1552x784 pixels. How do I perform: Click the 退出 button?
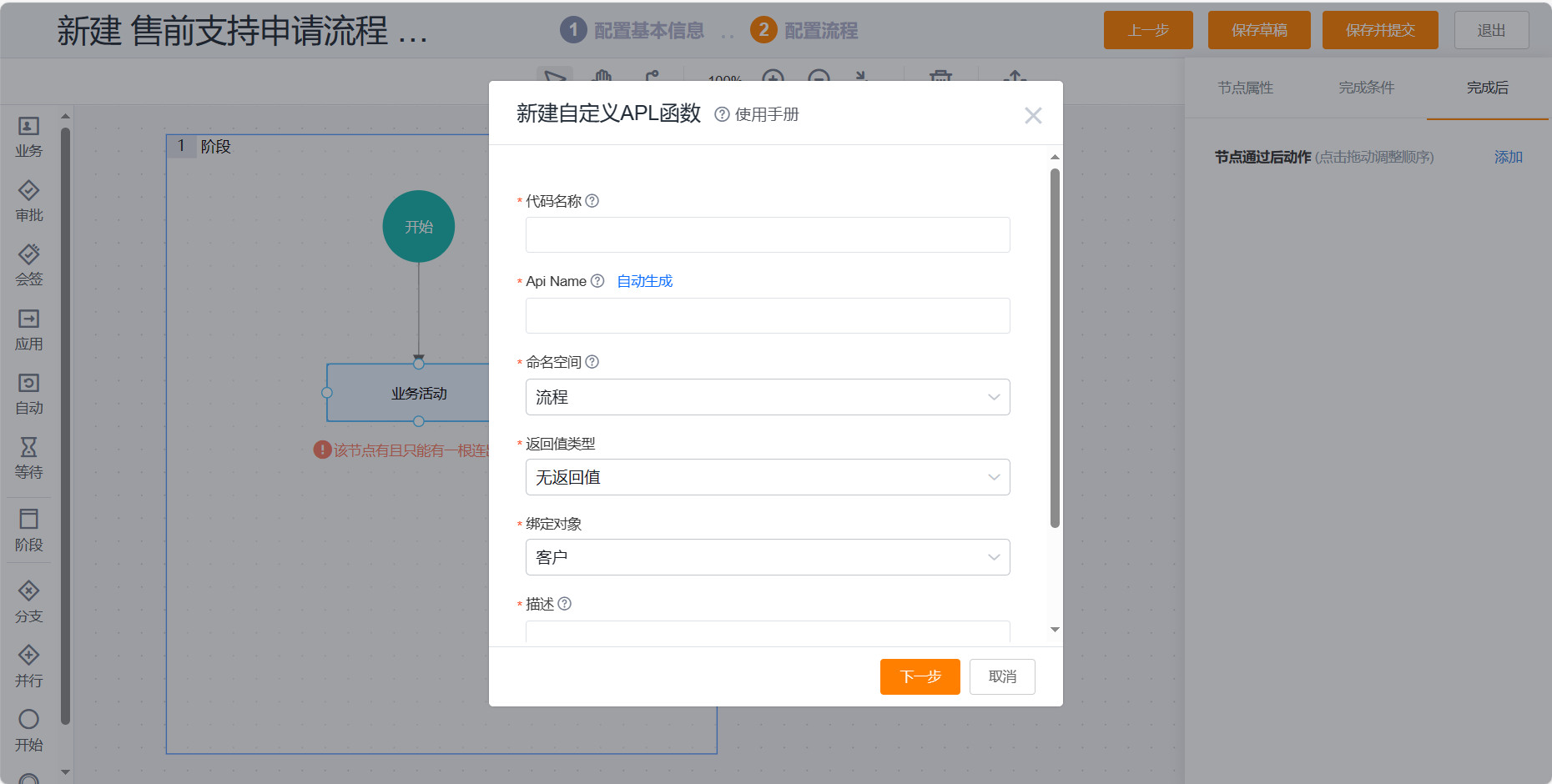[1492, 30]
